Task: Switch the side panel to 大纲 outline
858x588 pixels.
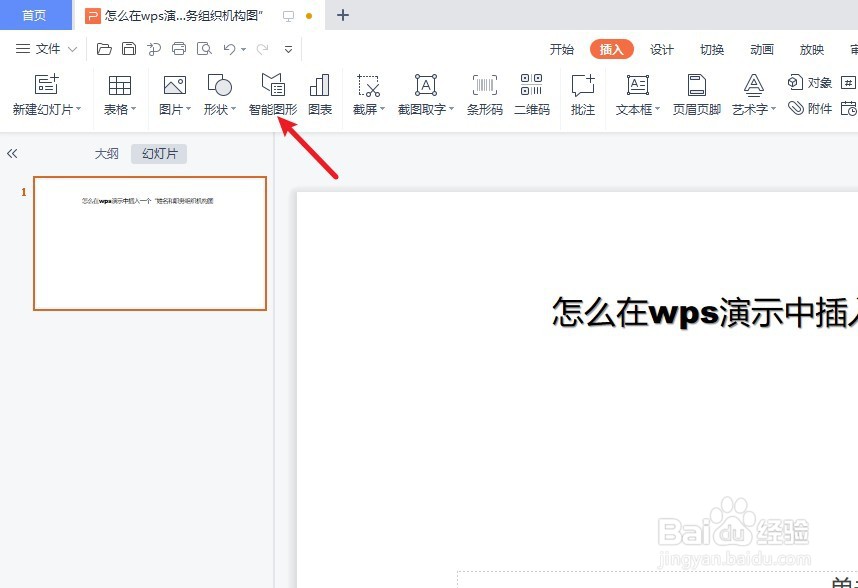Action: click(106, 154)
